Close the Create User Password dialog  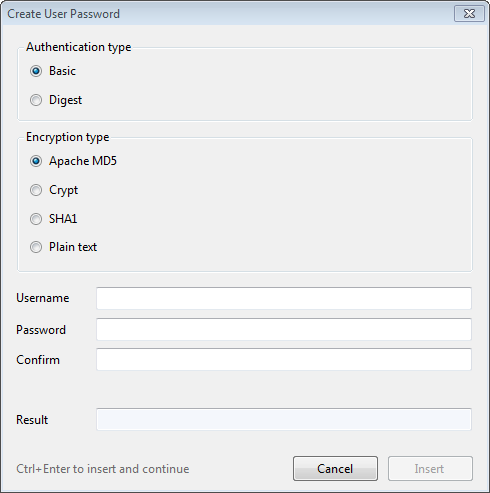pyautogui.click(x=469, y=14)
